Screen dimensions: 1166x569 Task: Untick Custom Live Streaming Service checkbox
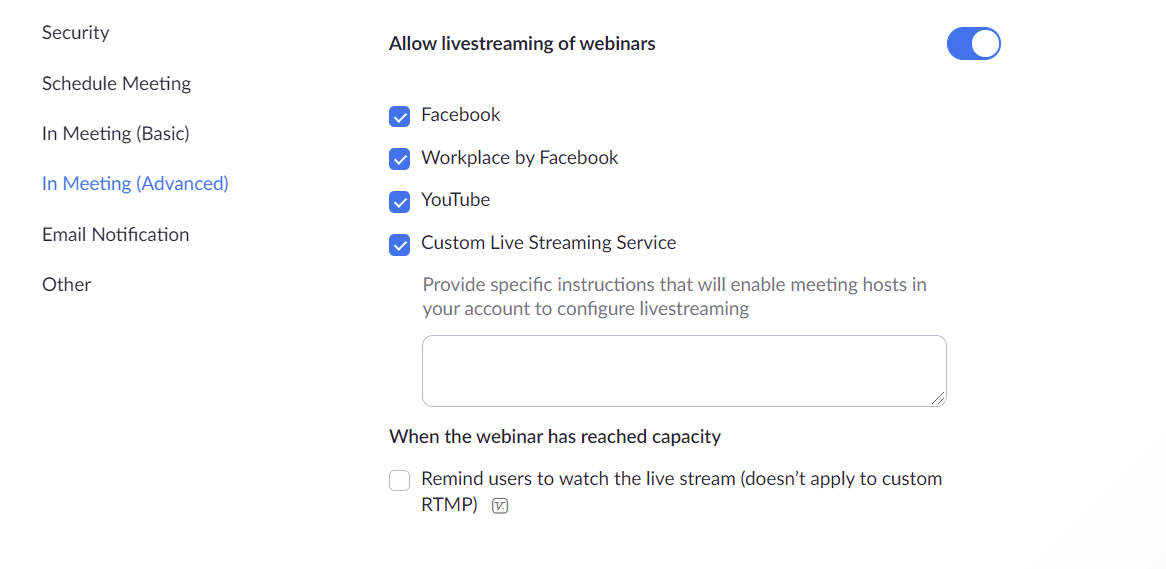point(399,245)
